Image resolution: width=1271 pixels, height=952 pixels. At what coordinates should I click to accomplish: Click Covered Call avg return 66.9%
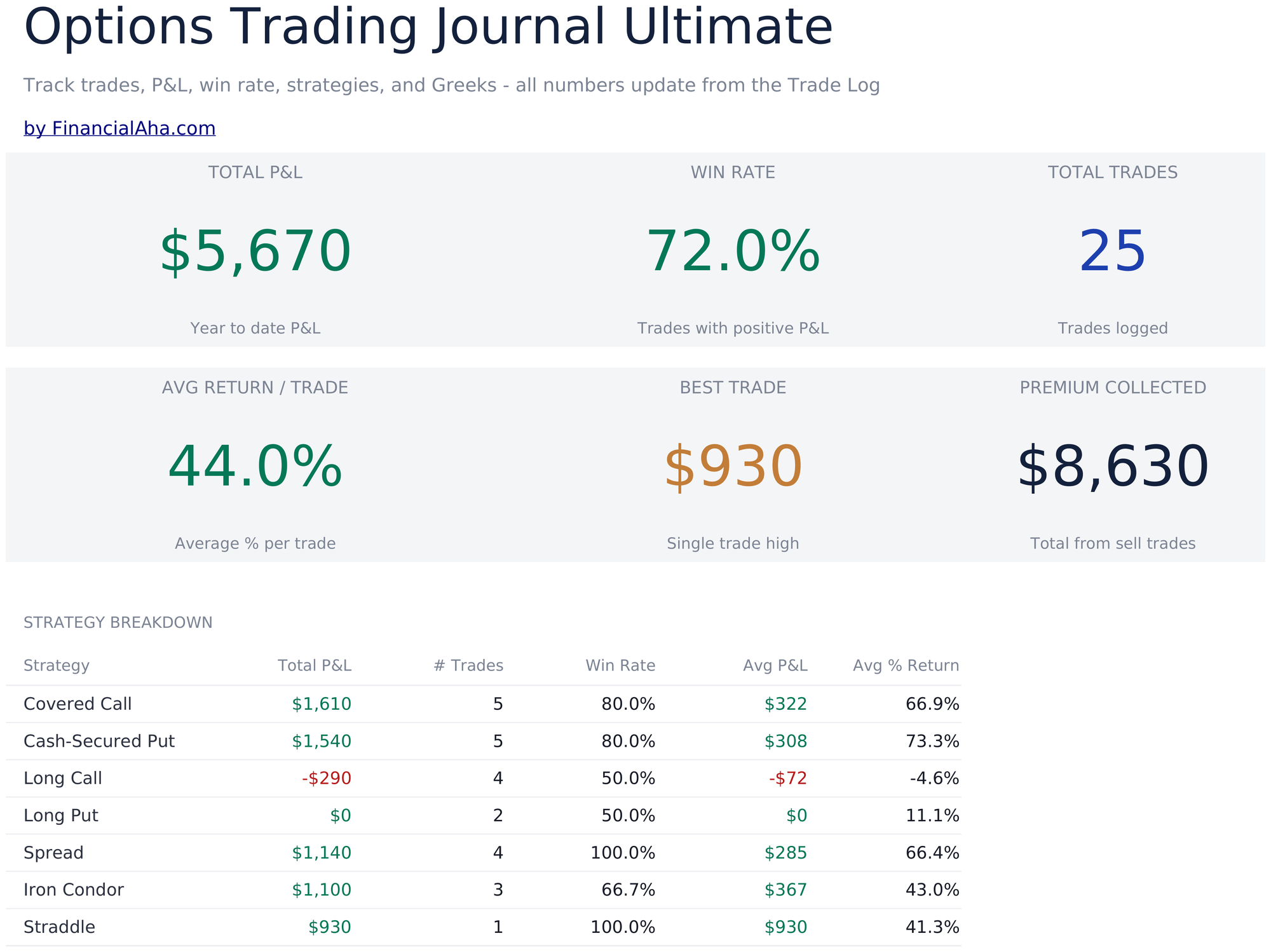tap(932, 704)
